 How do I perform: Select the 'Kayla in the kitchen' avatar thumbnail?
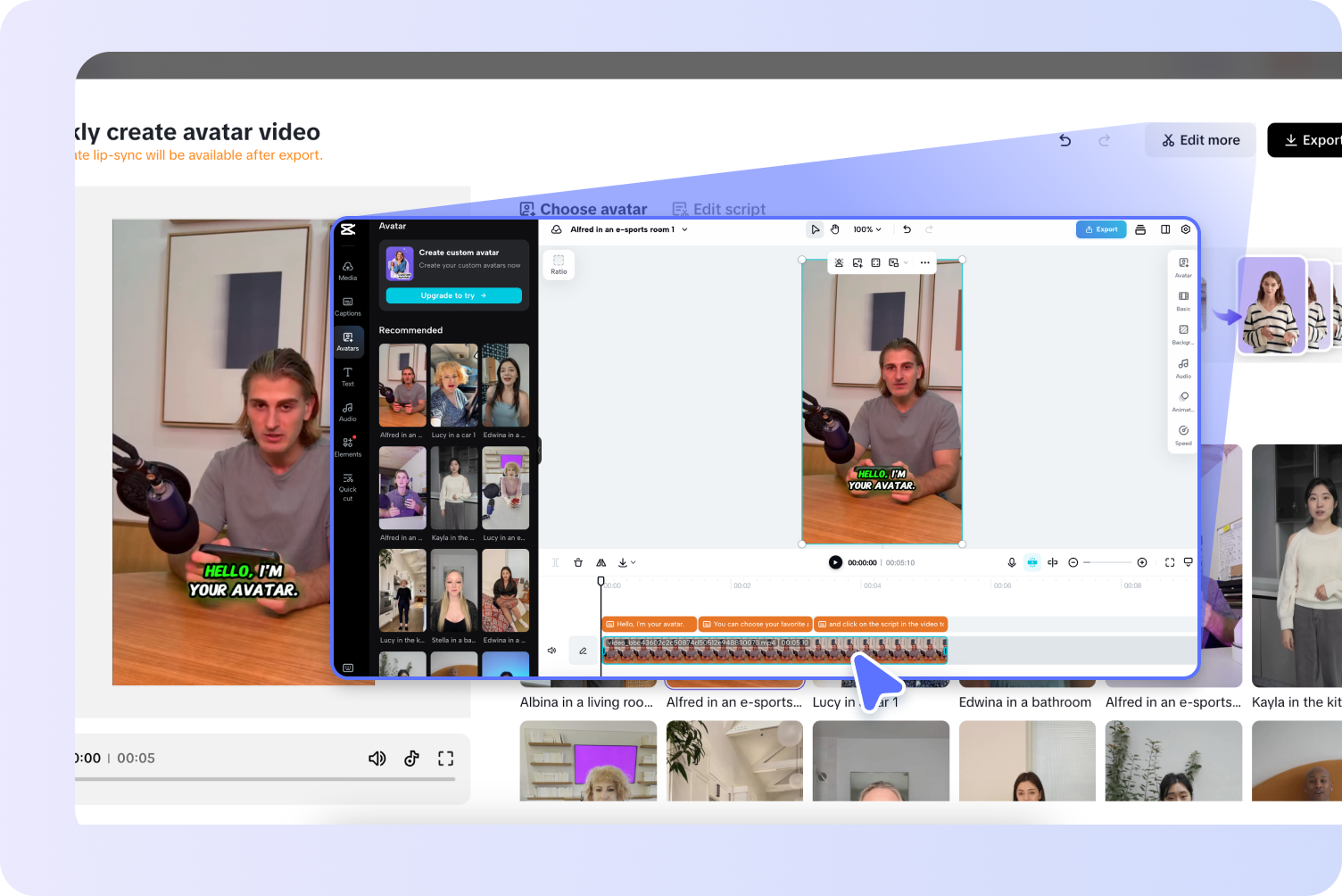[x=454, y=488]
